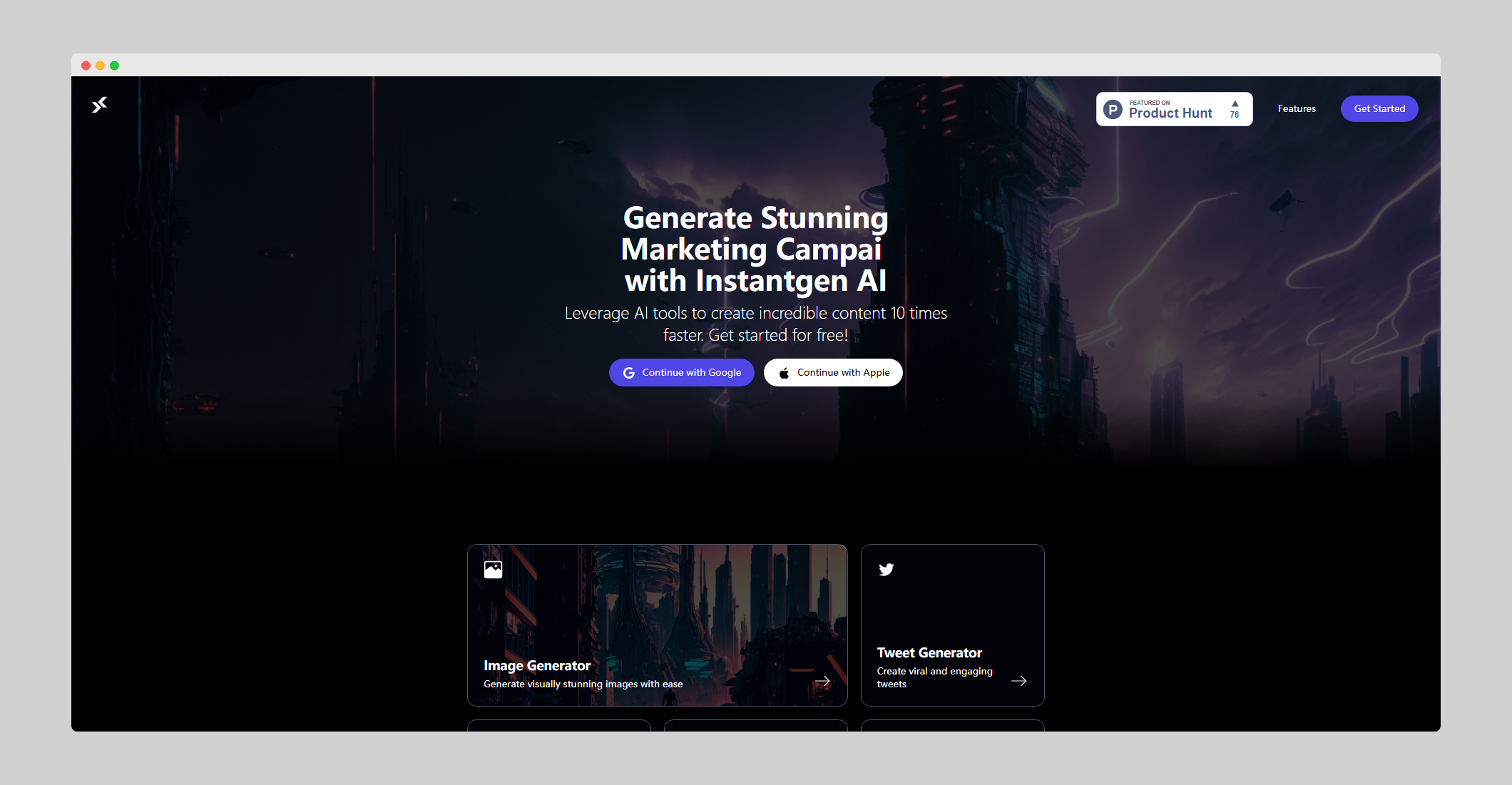Click the arrow on Tweet Generator card
This screenshot has width=1512, height=785.
pos(1018,681)
